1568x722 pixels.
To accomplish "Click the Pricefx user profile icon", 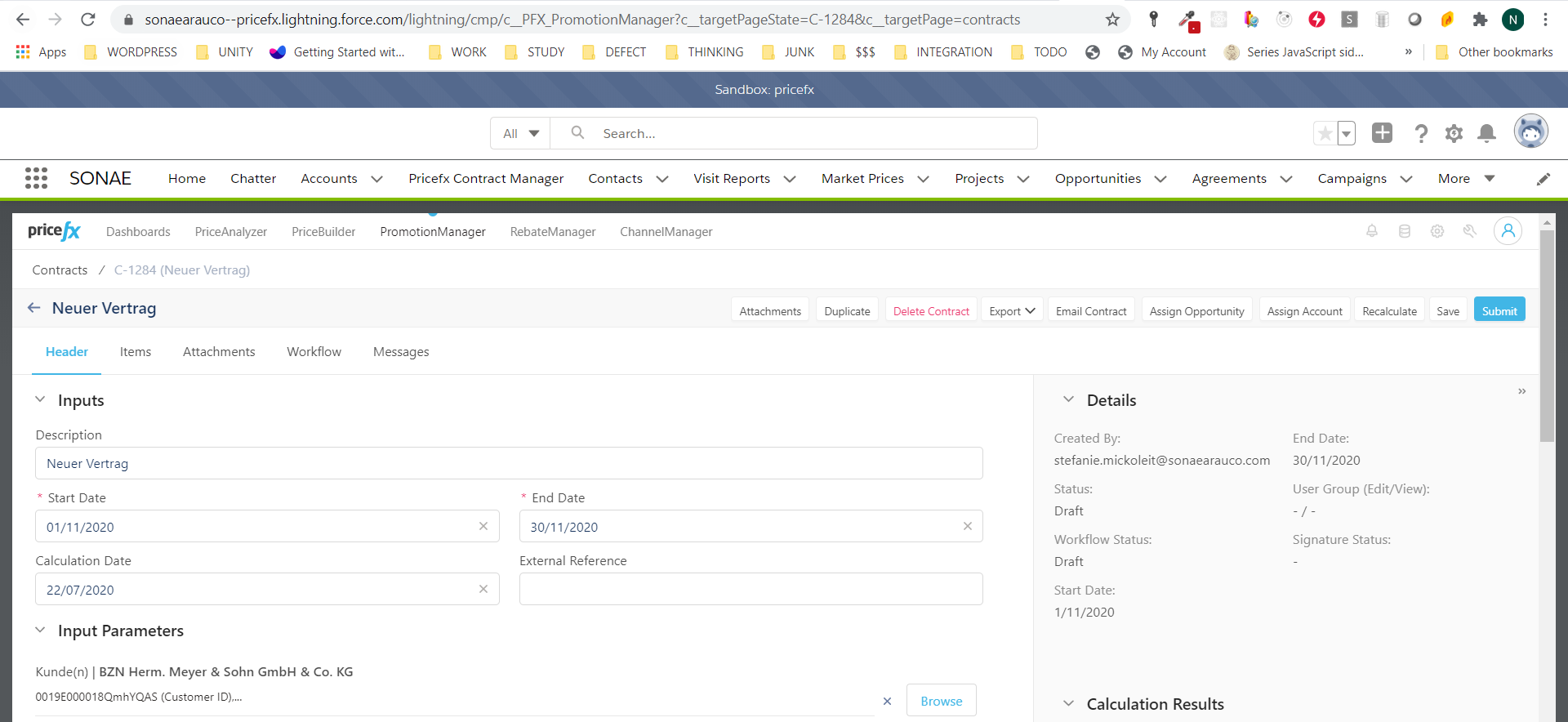I will coord(1508,231).
